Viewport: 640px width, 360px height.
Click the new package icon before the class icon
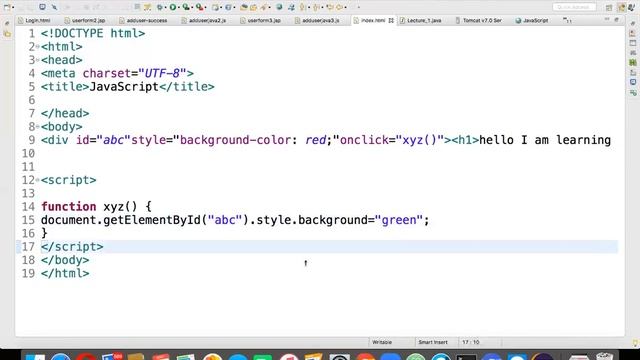click(x=215, y=7)
